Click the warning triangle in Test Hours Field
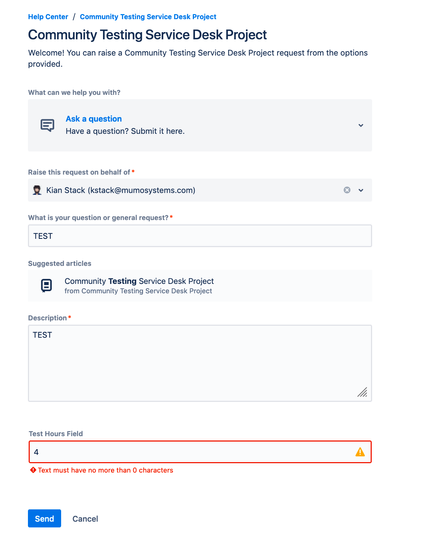 (x=360, y=452)
